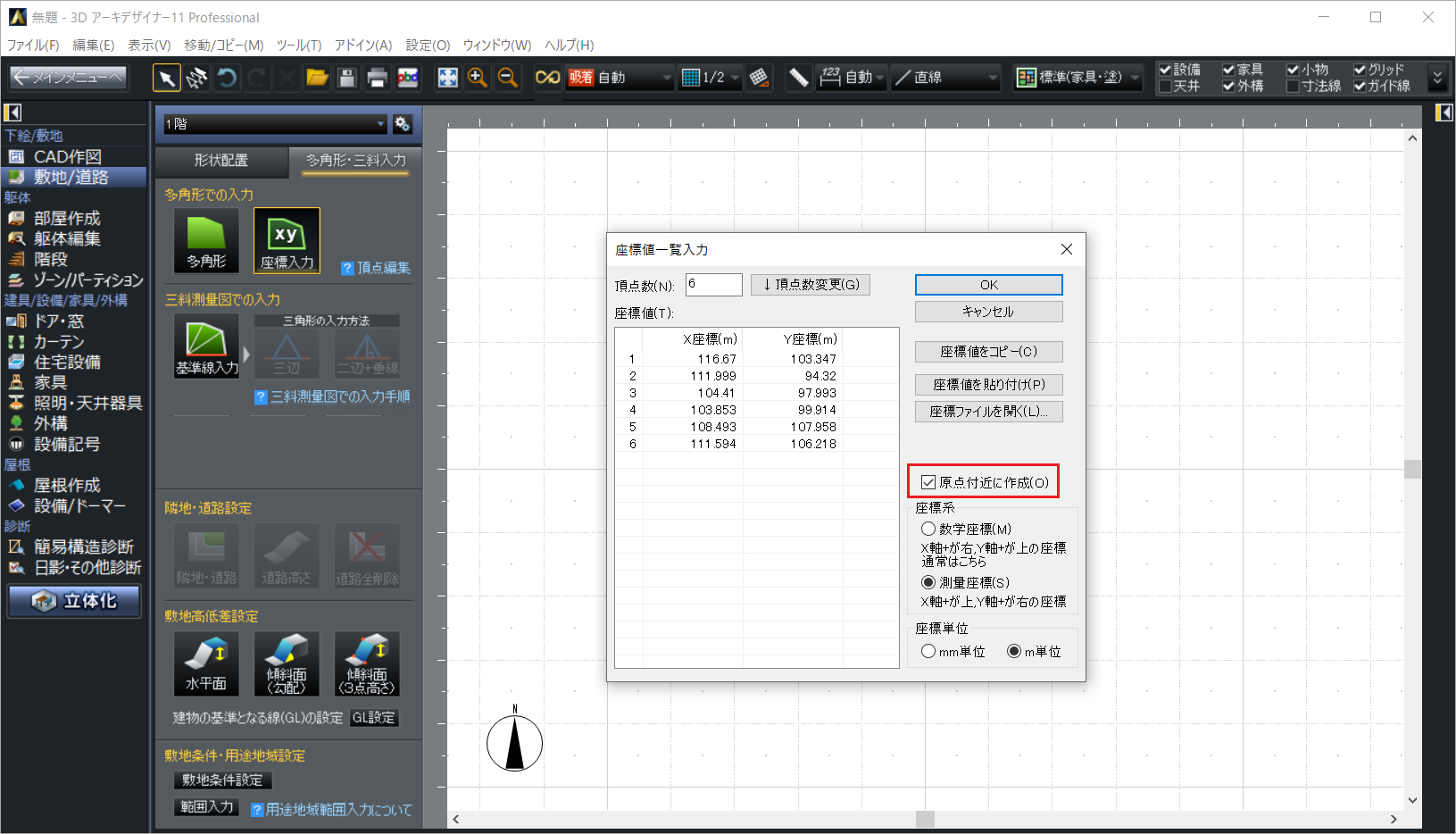
Task: Click the floor settings gear icon
Action: coord(403,124)
